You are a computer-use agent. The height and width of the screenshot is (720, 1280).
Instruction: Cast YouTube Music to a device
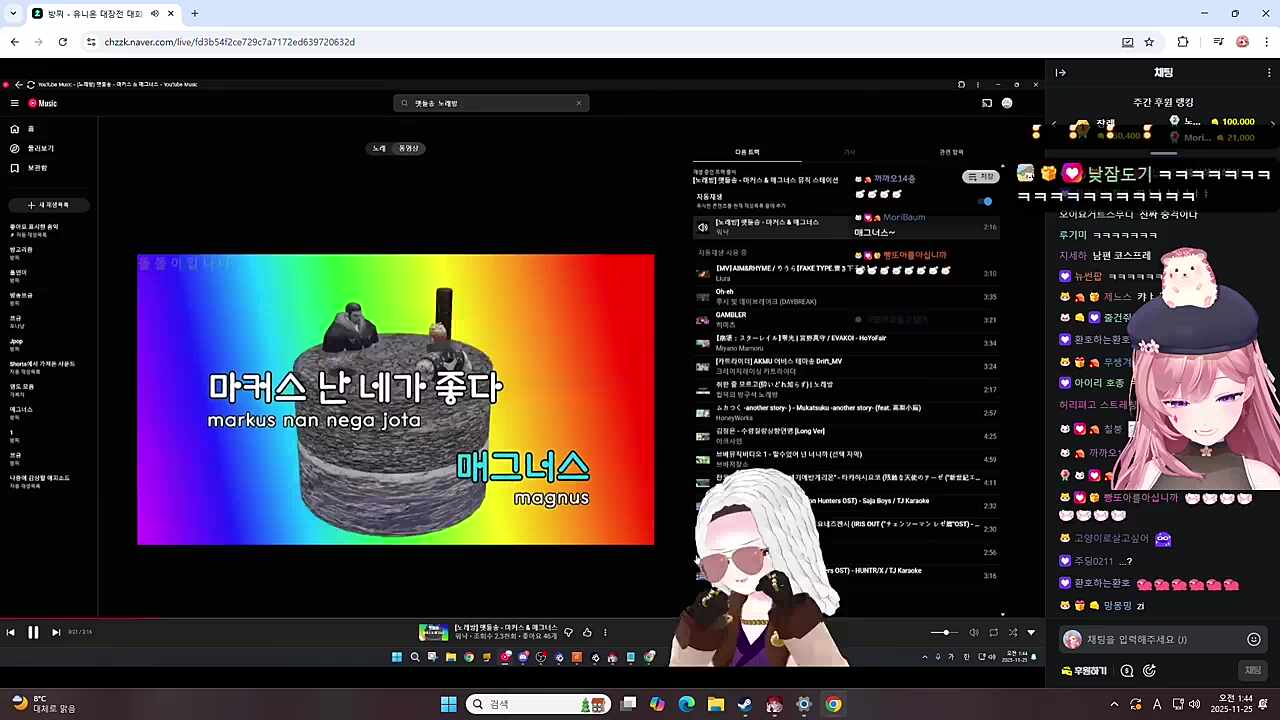pos(987,103)
